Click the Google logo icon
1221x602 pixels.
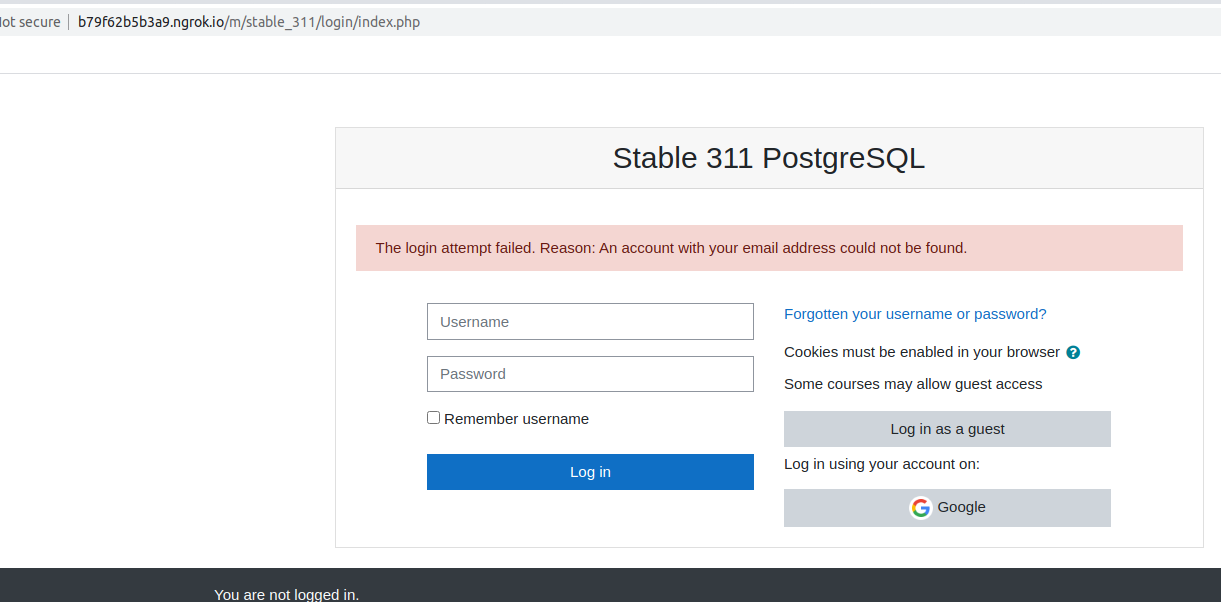920,508
